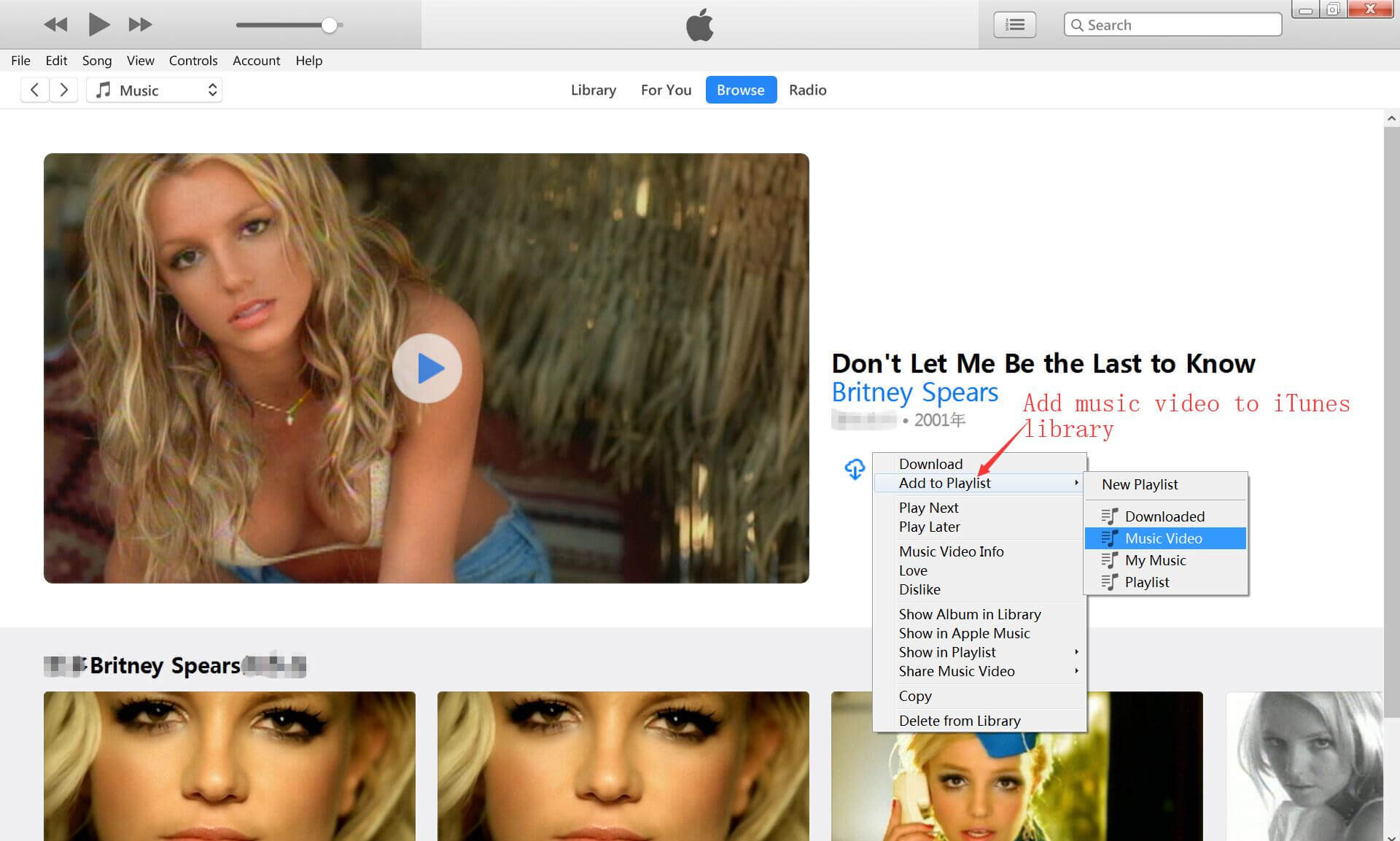Screen dimensions: 1400x841
Task: Select the Library tab
Action: [593, 90]
